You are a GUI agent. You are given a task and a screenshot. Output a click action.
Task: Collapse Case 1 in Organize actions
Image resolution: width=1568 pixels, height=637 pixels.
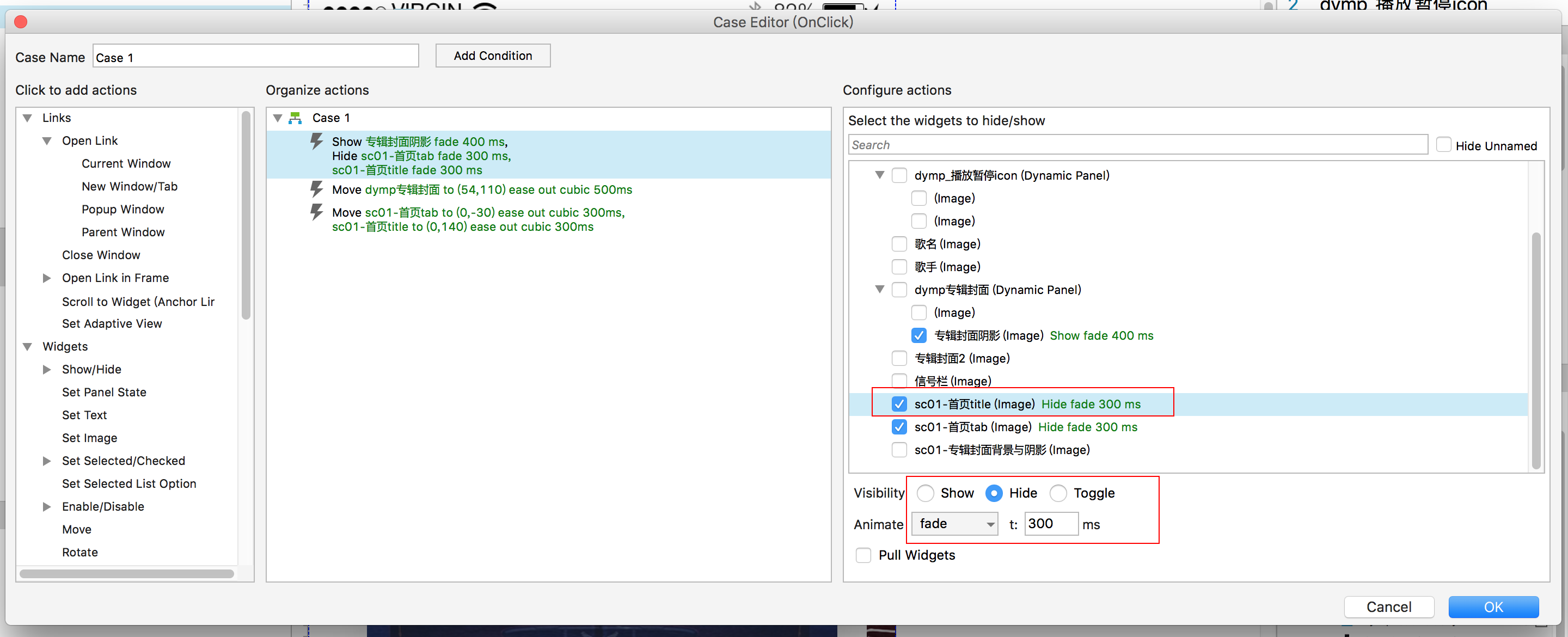coord(278,118)
